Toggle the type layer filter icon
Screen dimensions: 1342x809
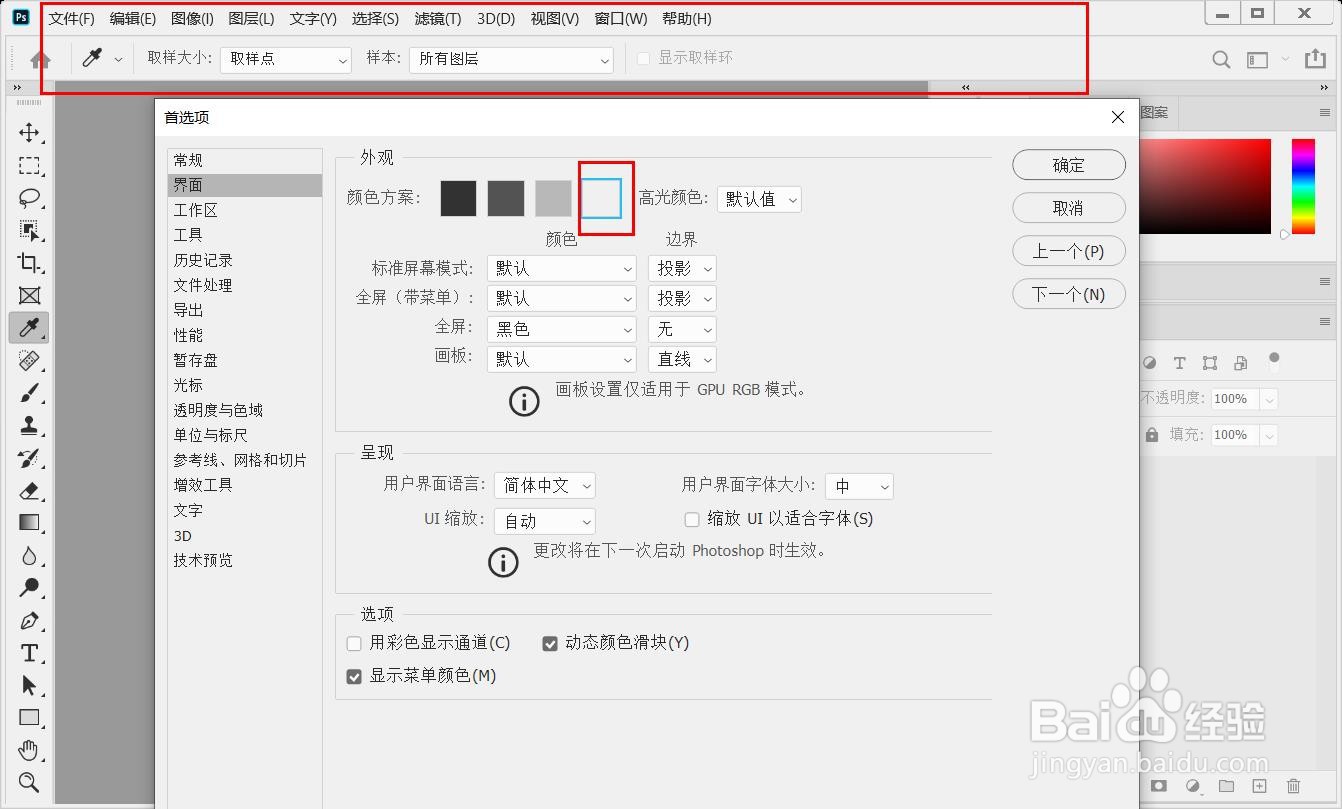tap(1180, 363)
